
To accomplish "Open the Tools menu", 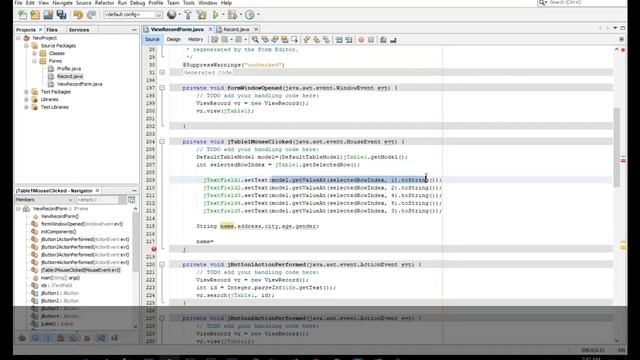I will (189, 3).
